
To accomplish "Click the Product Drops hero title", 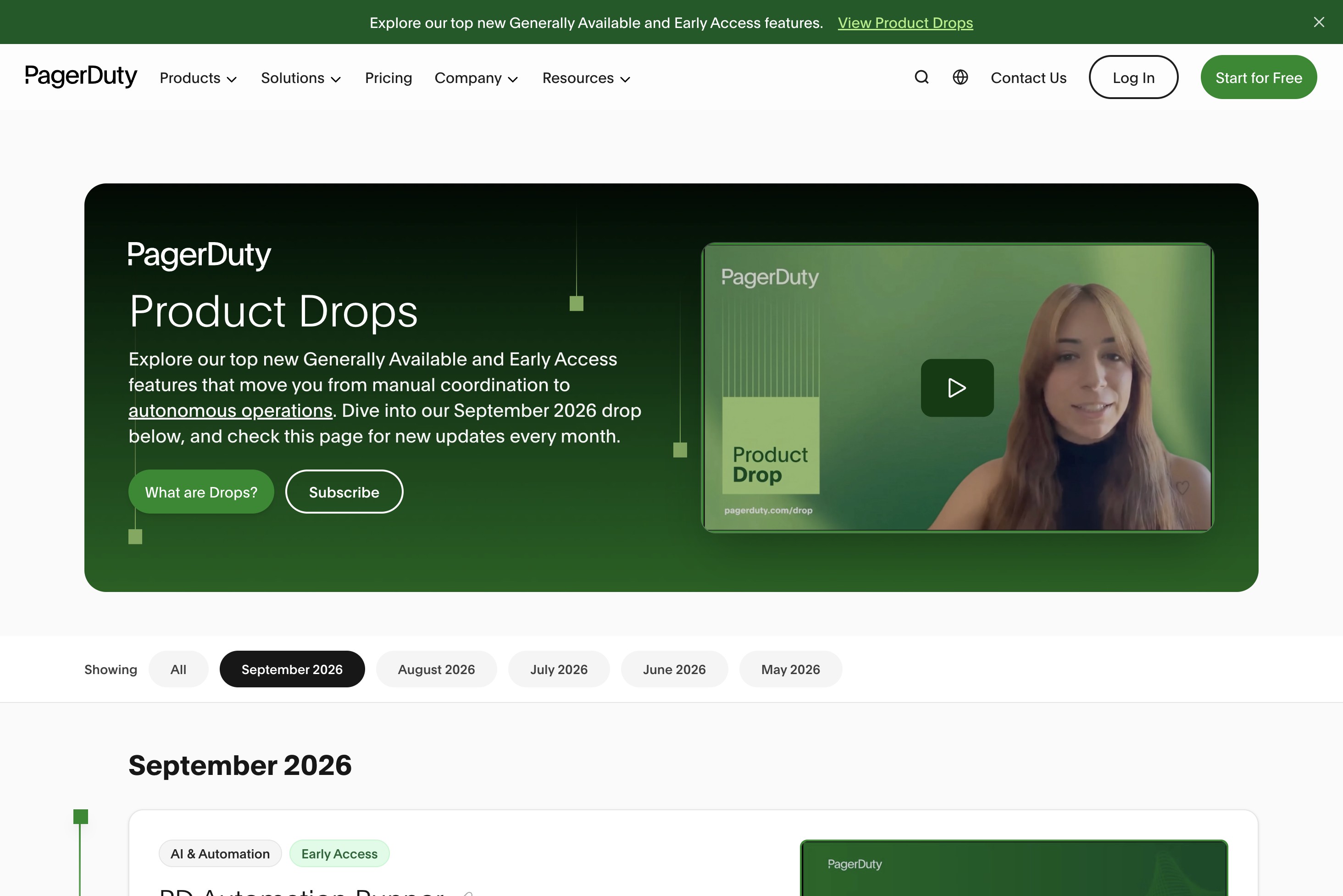I will tap(273, 311).
